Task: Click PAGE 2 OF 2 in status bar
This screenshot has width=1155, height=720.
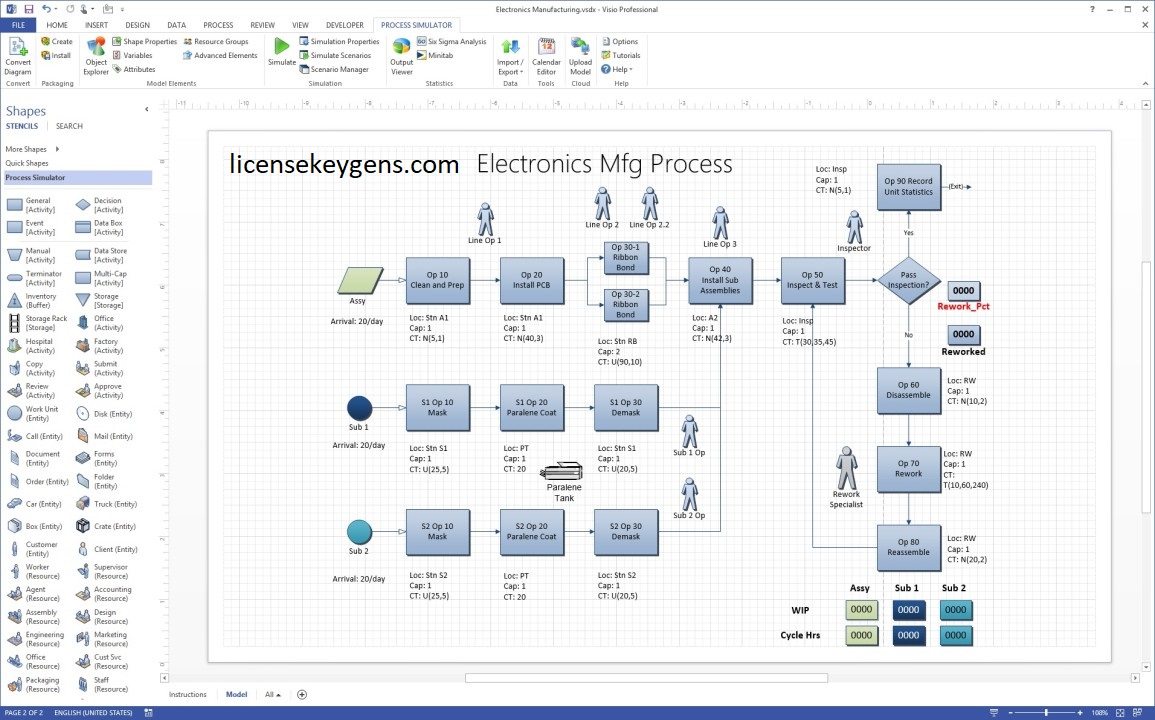Action: pyautogui.click(x=24, y=713)
